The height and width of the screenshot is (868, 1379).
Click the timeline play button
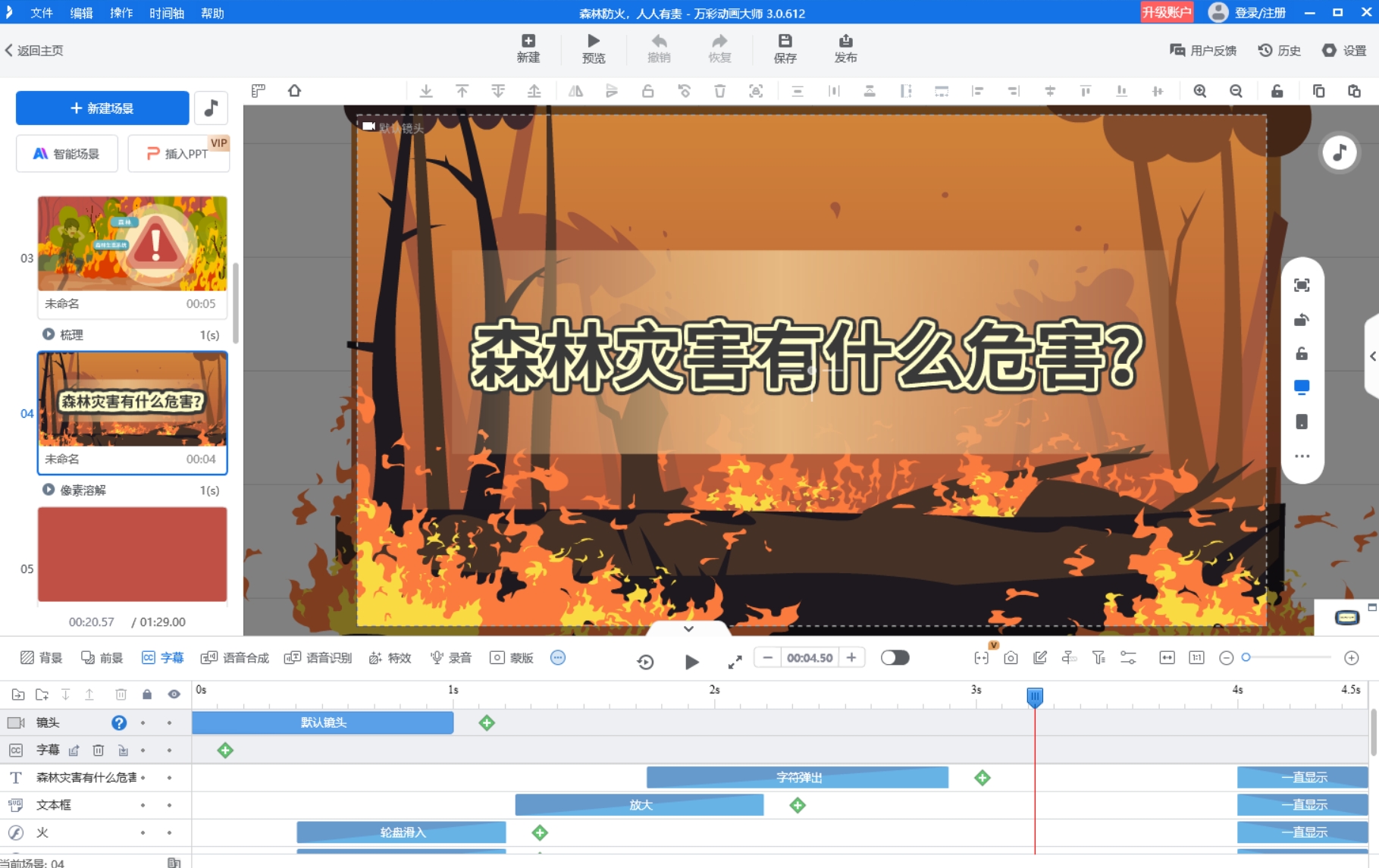click(x=691, y=662)
